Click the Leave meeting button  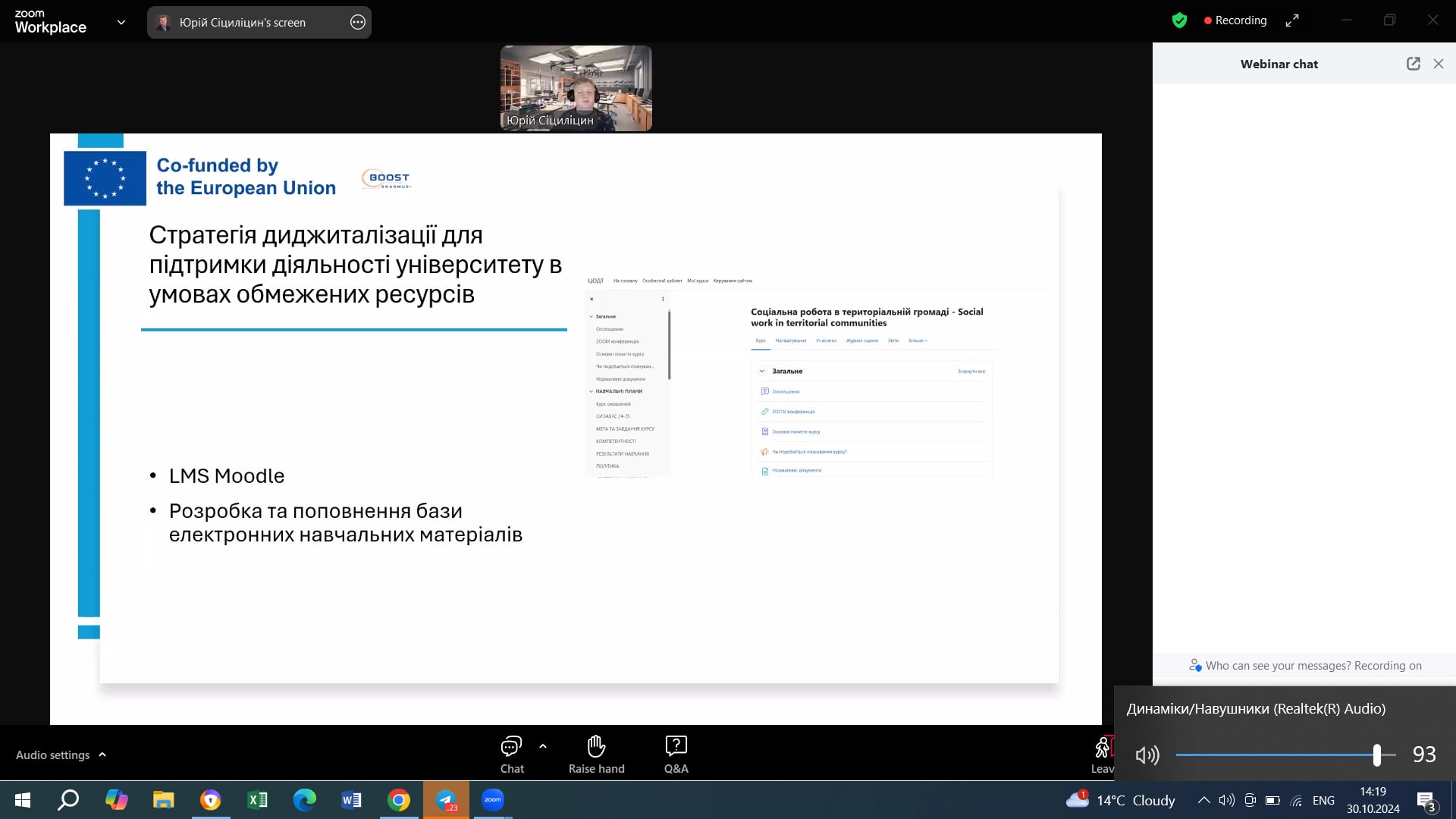coord(1102,755)
